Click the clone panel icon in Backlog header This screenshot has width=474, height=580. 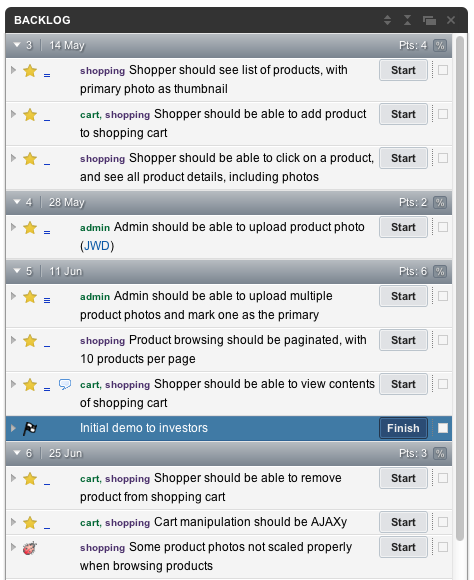pyautogui.click(x=429, y=20)
